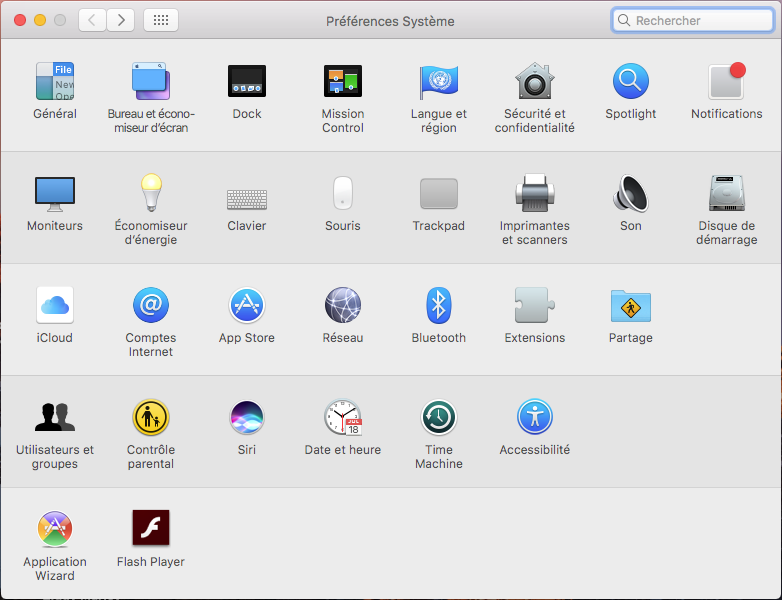The height and width of the screenshot is (600, 782).
Task: Click the yellow minimize window button
Action: [40, 20]
